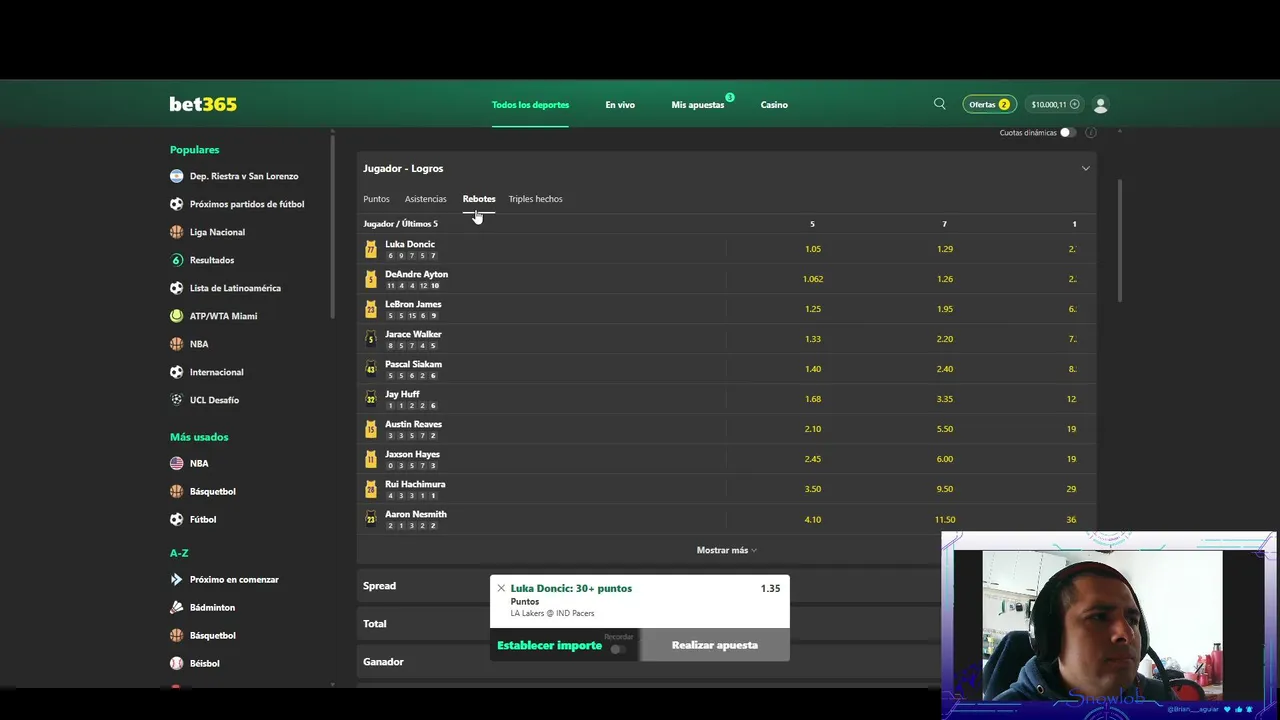Click soccer ball icon beside Internacional
The width and height of the screenshot is (1280, 720).
177,372
